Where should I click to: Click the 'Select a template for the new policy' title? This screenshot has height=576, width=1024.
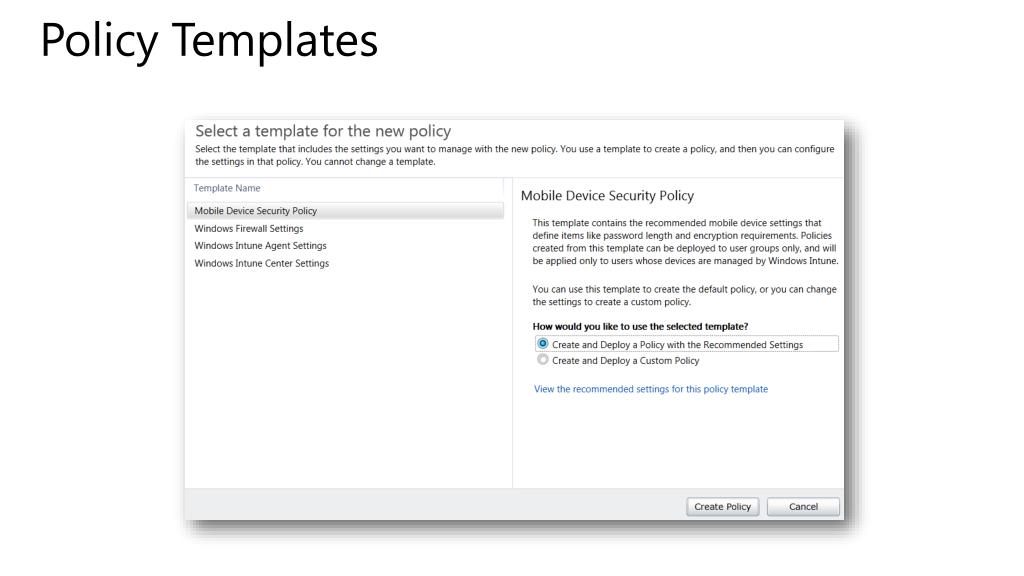(323, 131)
